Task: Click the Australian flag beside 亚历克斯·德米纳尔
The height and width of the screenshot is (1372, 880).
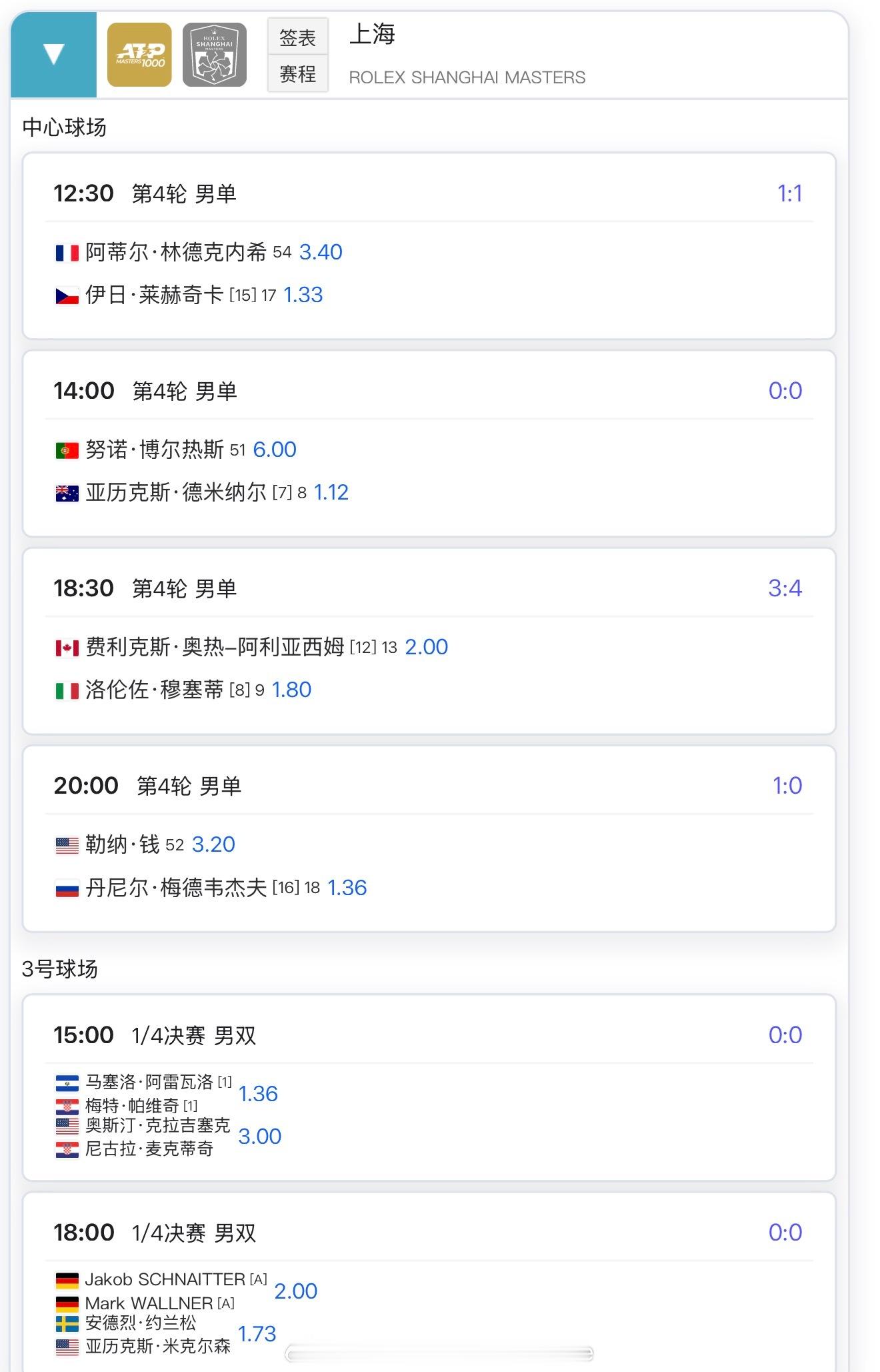Action: click(x=67, y=493)
